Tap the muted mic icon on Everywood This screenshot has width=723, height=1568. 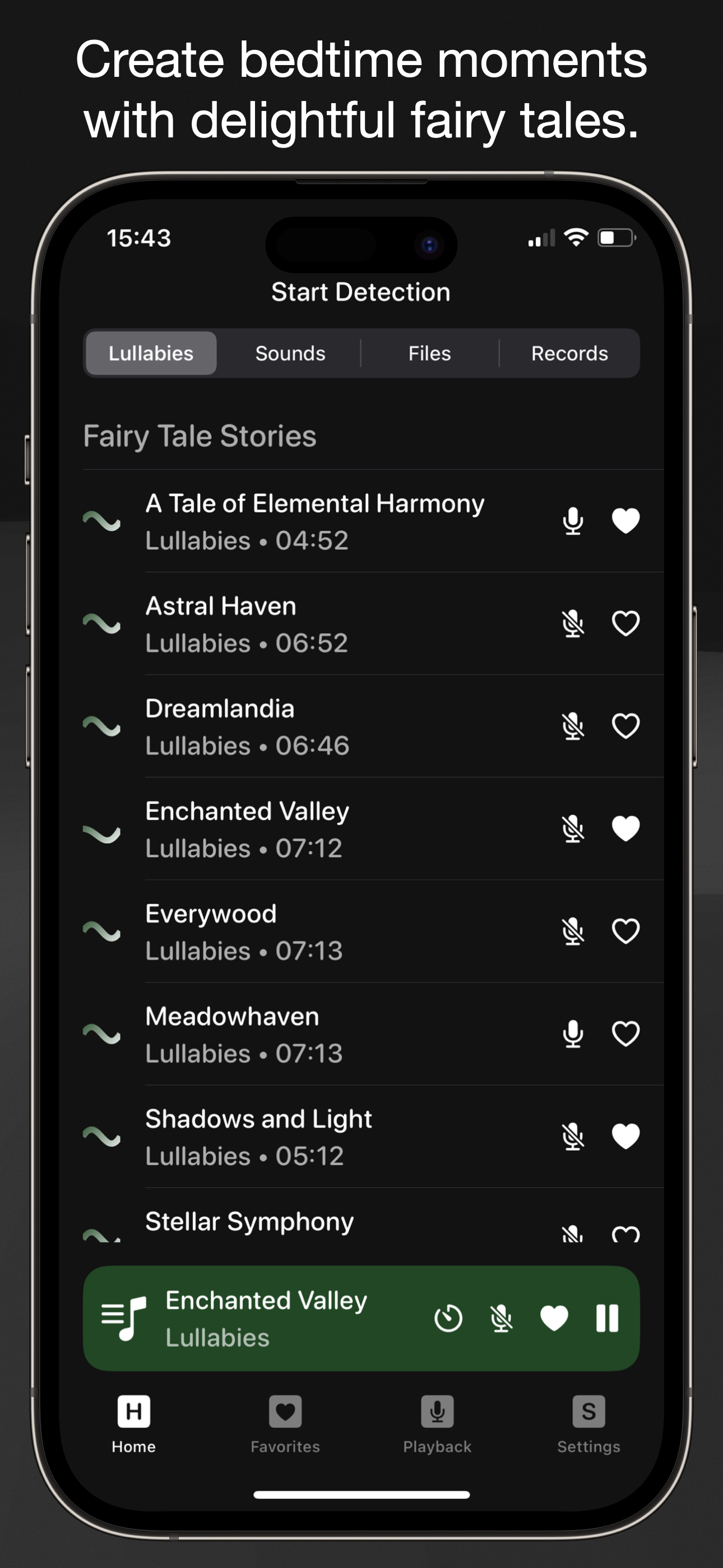(573, 931)
